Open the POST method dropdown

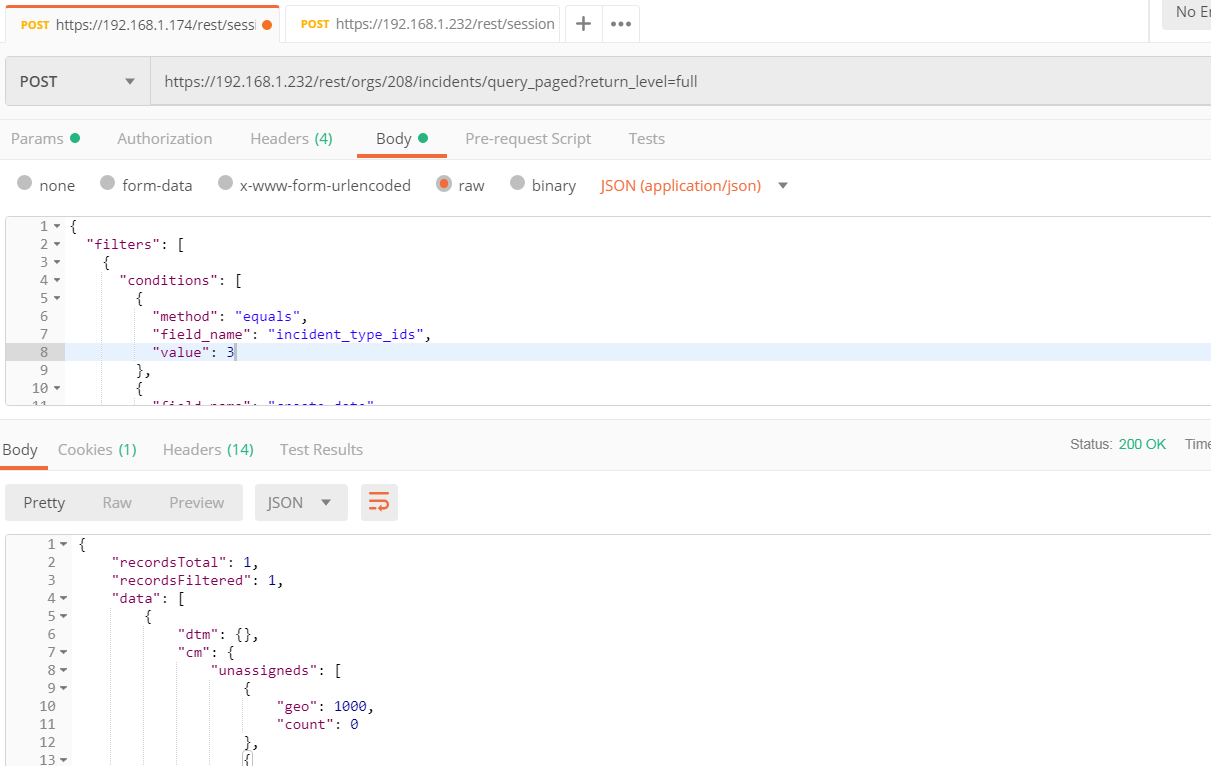pos(78,81)
